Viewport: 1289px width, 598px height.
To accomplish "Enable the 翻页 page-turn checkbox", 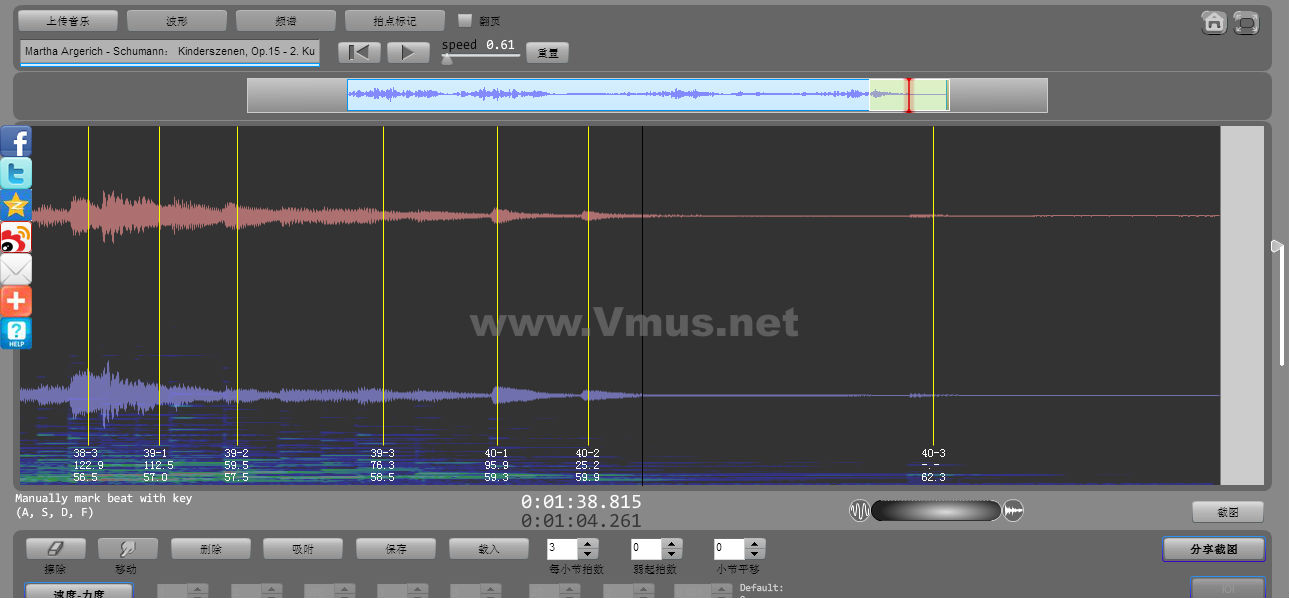I will [x=465, y=20].
